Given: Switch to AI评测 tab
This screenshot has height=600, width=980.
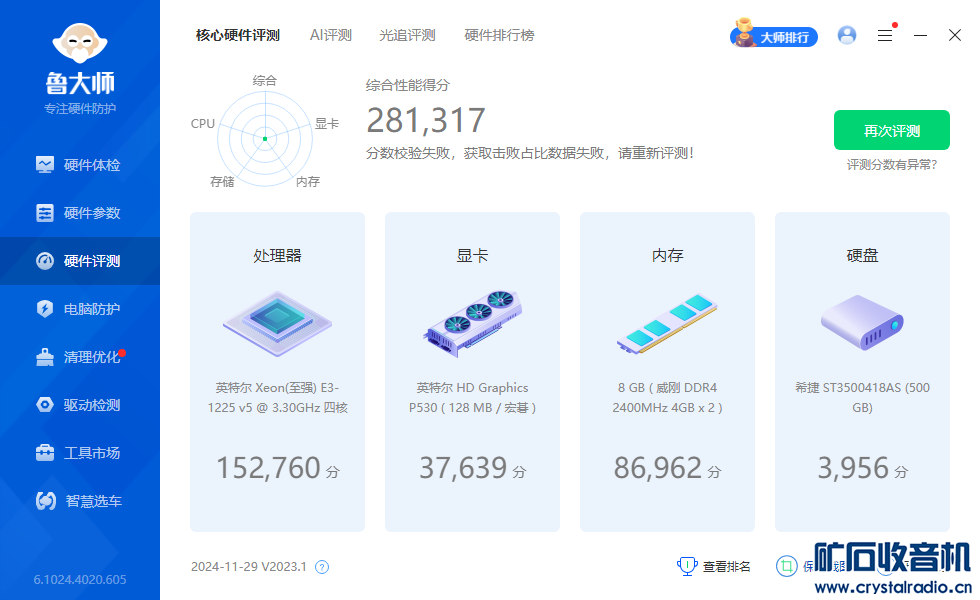Looking at the screenshot, I should (x=331, y=35).
